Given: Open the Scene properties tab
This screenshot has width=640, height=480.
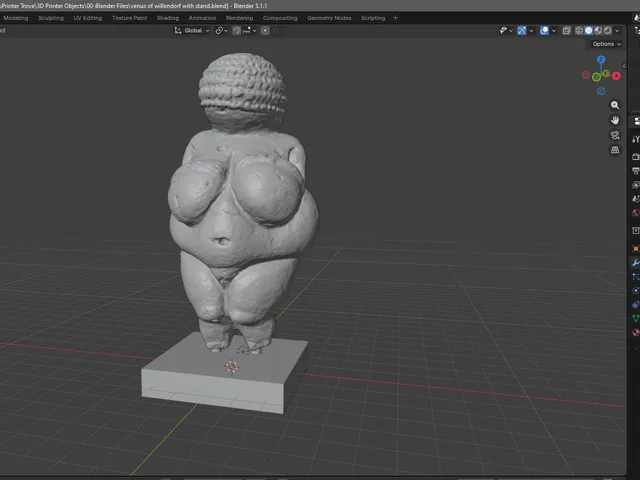Looking at the screenshot, I should click(635, 199).
